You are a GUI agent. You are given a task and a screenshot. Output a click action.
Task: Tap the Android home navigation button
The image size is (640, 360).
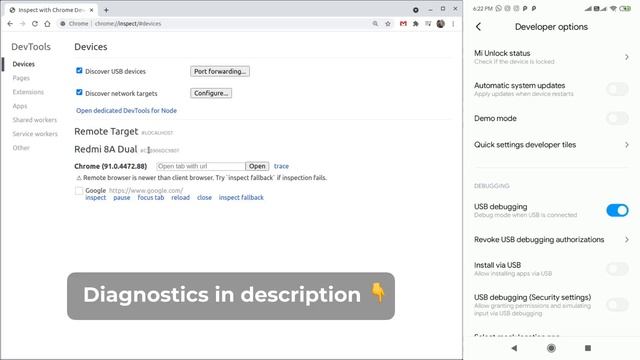[x=551, y=348]
